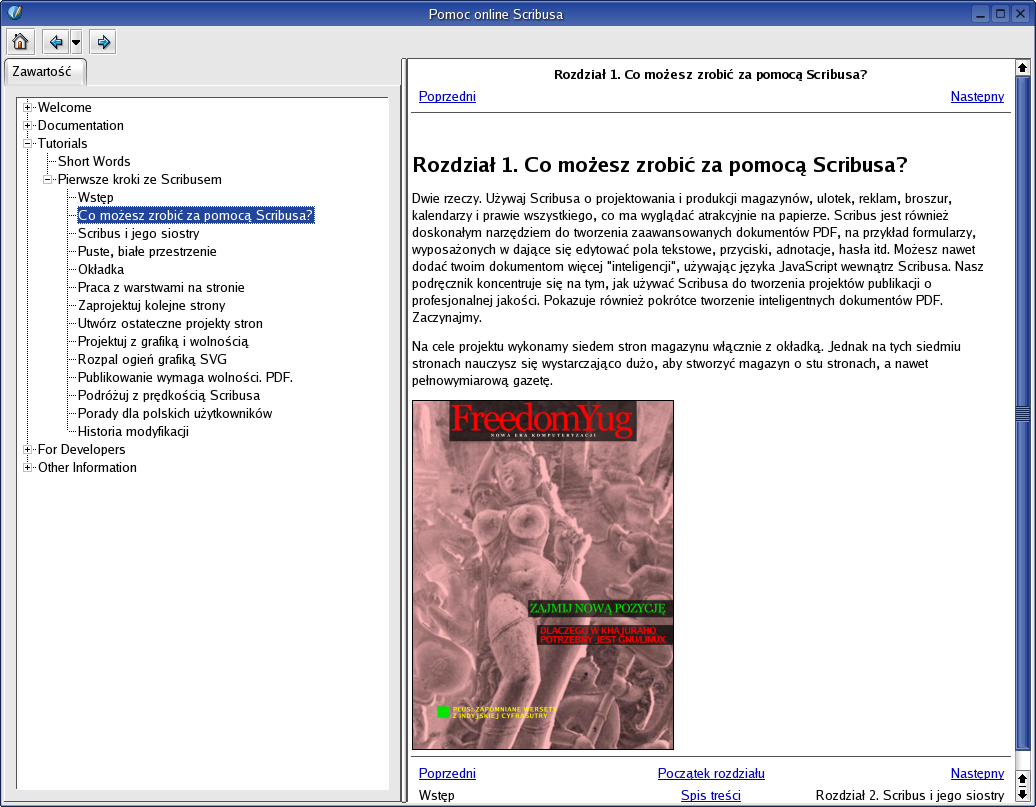
Task: Follow the Początek rozdziału link
Action: [x=710, y=773]
